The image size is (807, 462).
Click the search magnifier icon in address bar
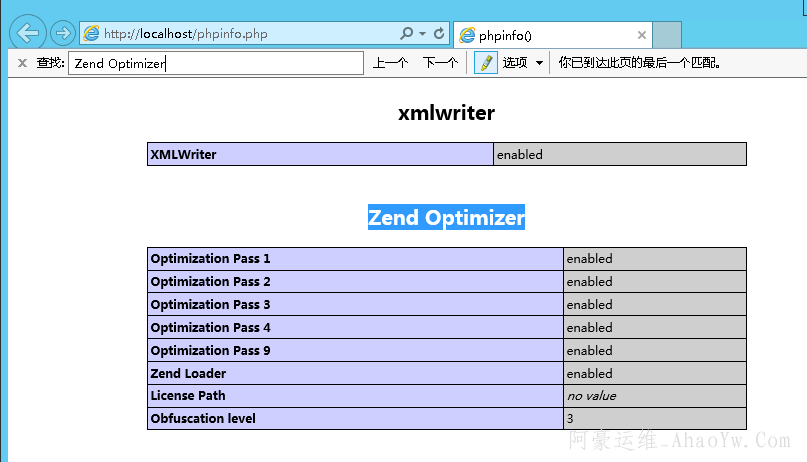406,33
